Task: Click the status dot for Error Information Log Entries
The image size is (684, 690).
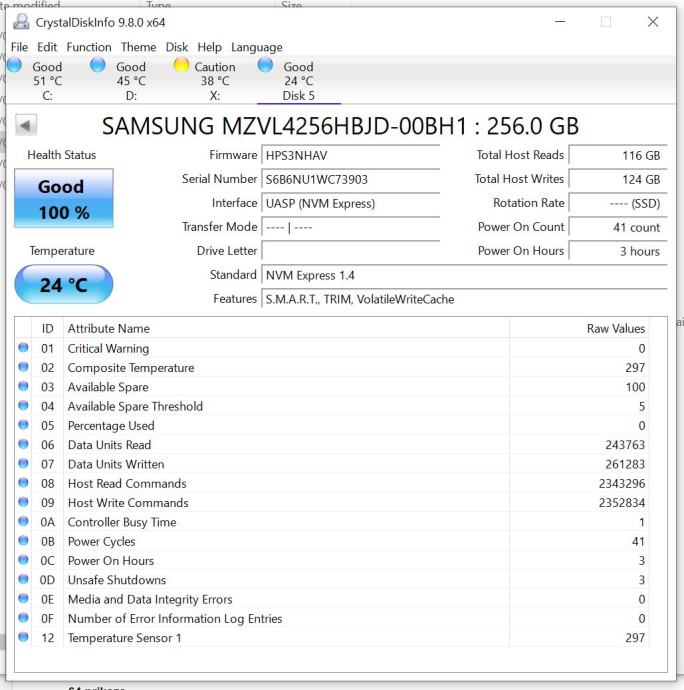Action: 23,618
